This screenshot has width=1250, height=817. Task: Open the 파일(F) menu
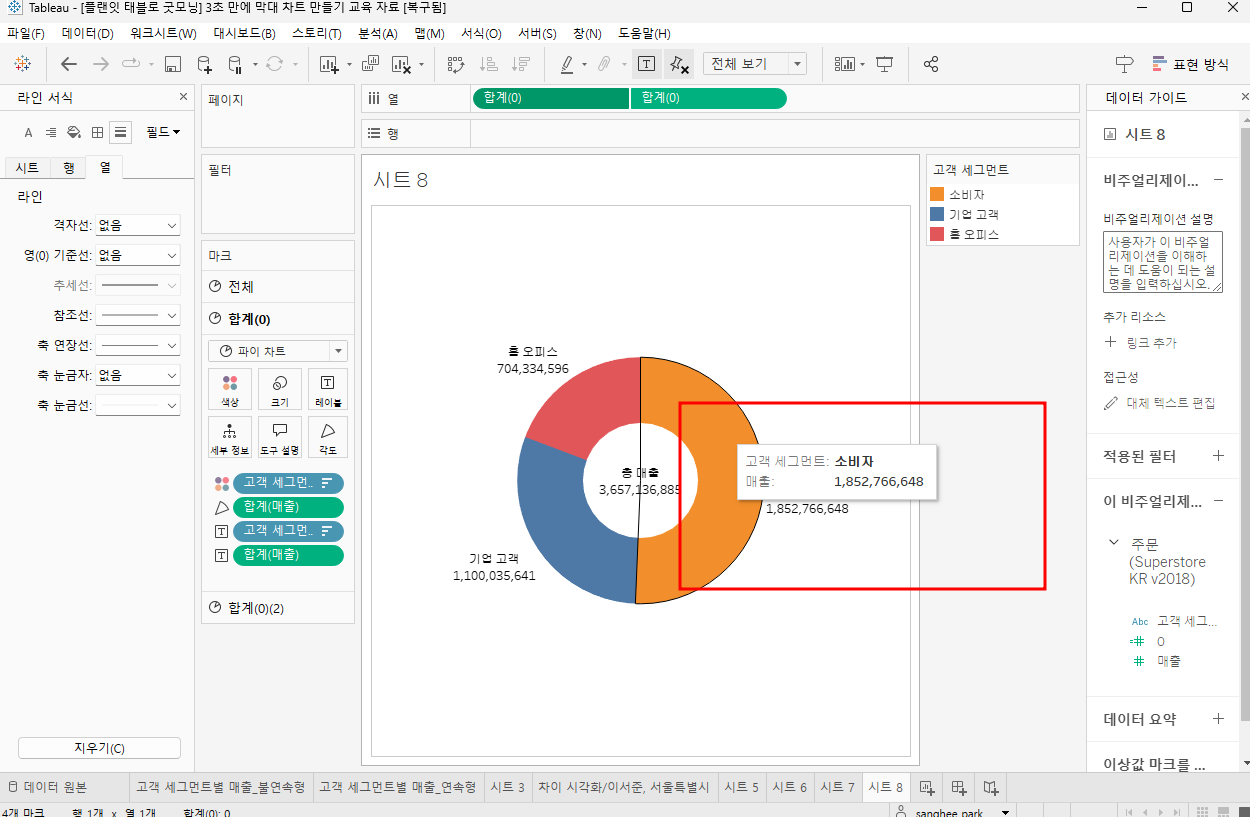26,33
